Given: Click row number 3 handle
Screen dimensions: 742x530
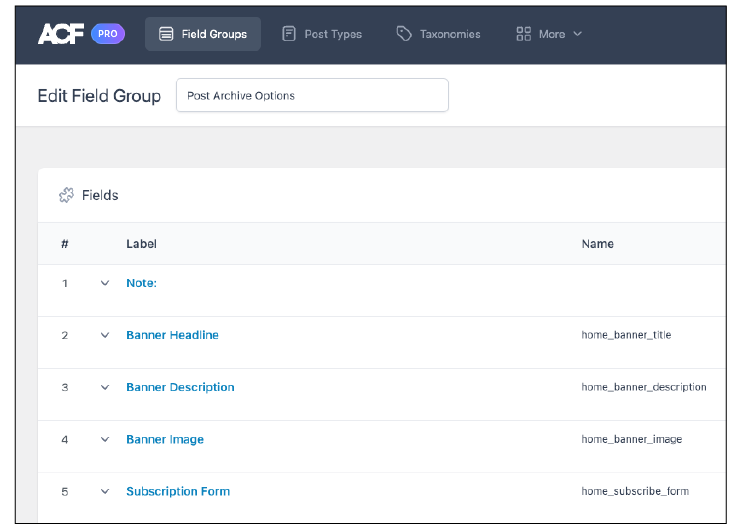Looking at the screenshot, I should tap(65, 387).
